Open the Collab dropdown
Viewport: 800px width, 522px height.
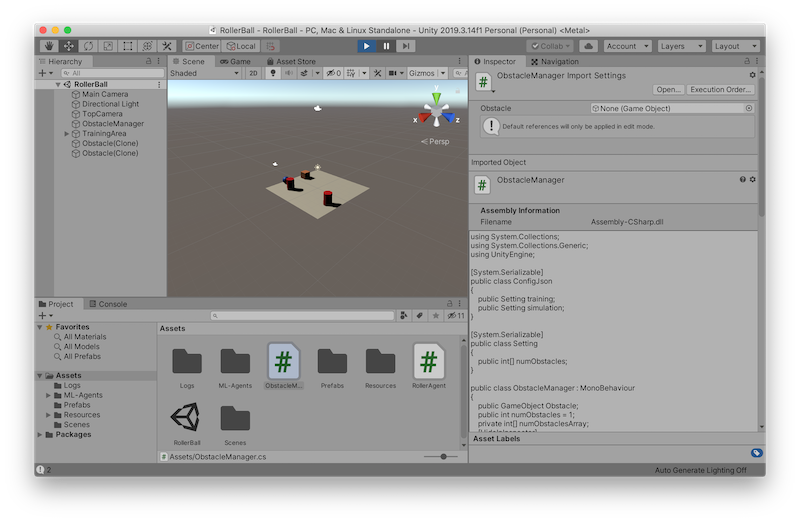pyautogui.click(x=551, y=46)
